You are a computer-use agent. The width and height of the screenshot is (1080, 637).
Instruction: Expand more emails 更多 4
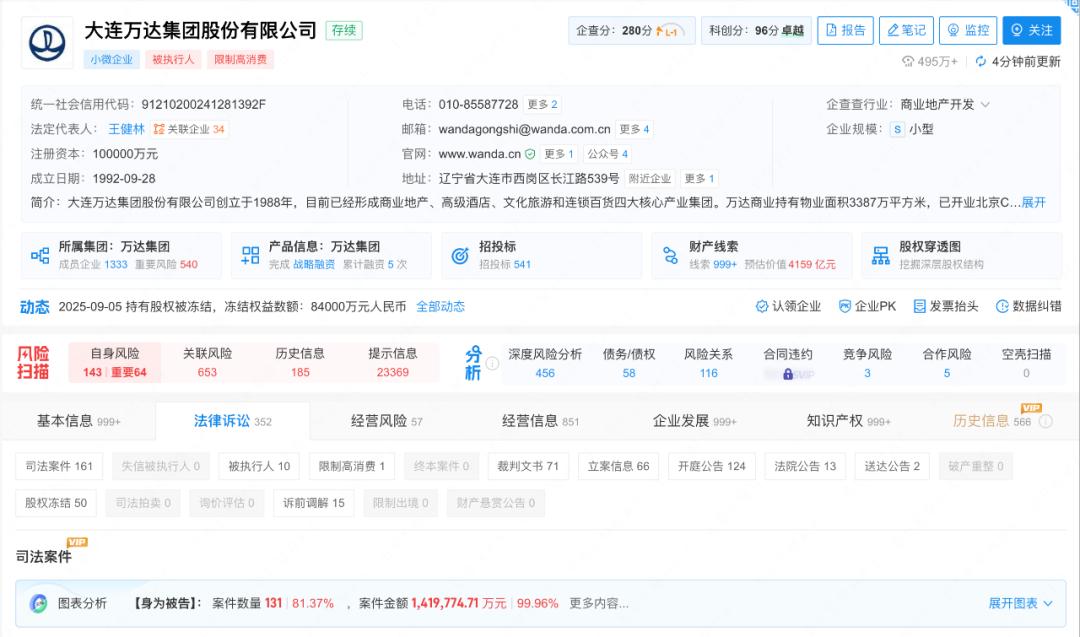pyautogui.click(x=634, y=129)
